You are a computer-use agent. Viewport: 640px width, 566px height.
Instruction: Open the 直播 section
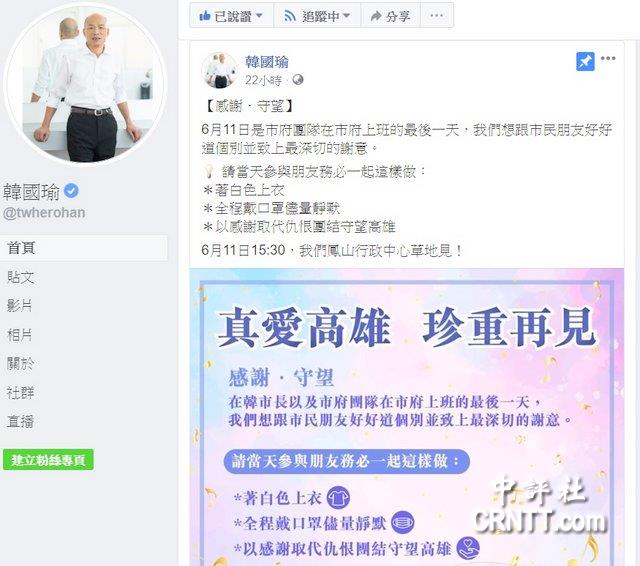(20, 421)
